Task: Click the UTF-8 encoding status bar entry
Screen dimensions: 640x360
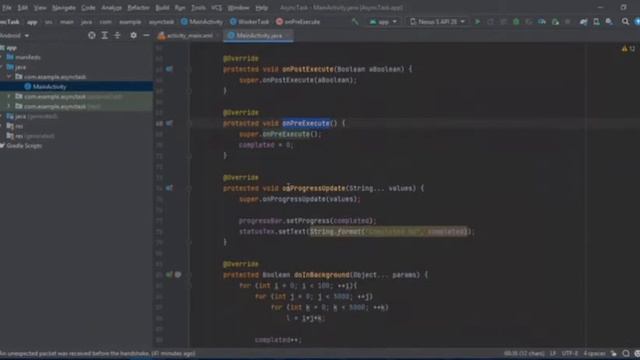Action: (x=570, y=353)
